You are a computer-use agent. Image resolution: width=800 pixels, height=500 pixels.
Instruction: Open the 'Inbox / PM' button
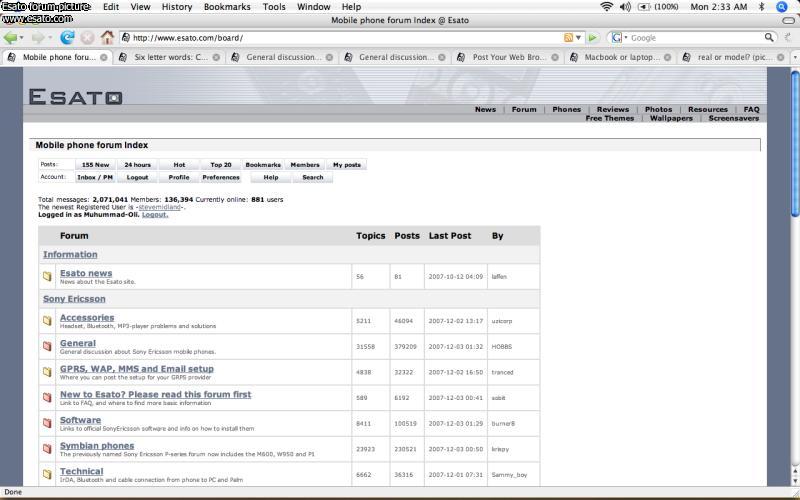tap(95, 177)
